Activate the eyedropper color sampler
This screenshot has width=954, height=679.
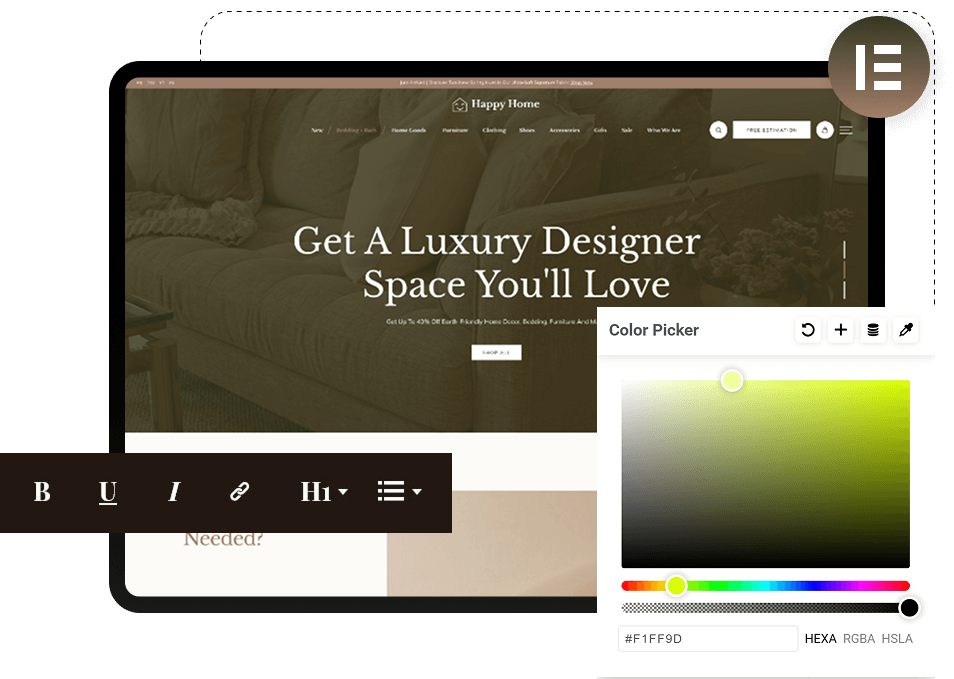click(906, 330)
